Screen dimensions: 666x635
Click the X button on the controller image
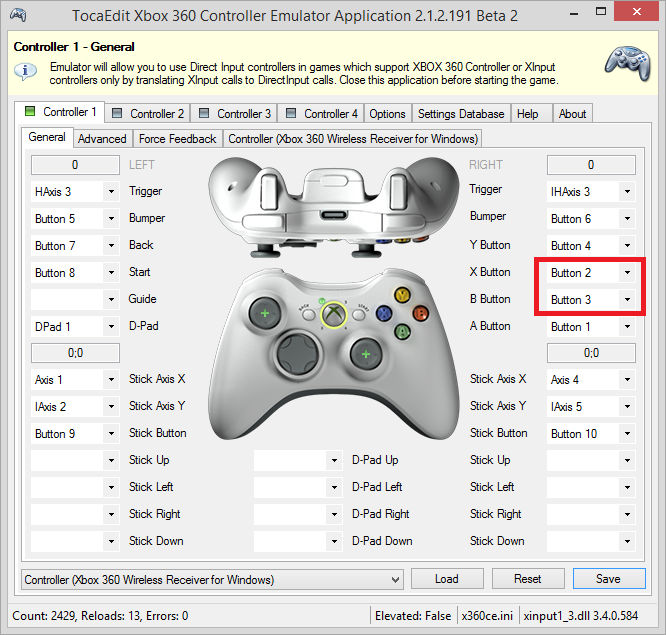(384, 314)
